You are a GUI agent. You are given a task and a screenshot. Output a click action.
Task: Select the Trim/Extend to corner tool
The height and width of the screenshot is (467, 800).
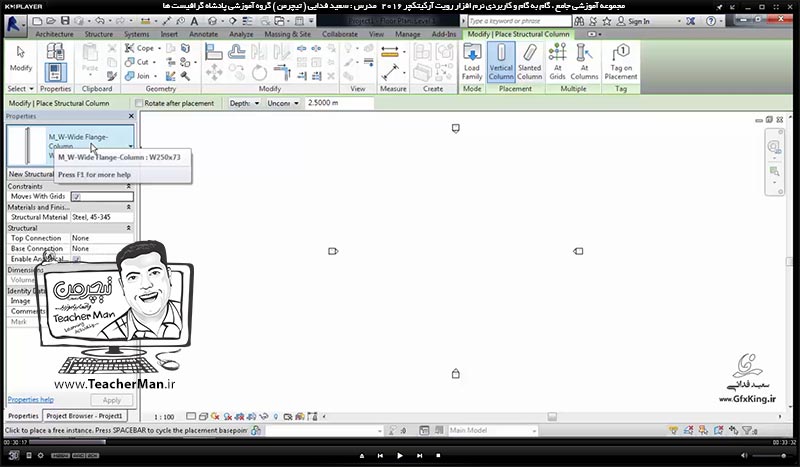pyautogui.click(x=282, y=72)
